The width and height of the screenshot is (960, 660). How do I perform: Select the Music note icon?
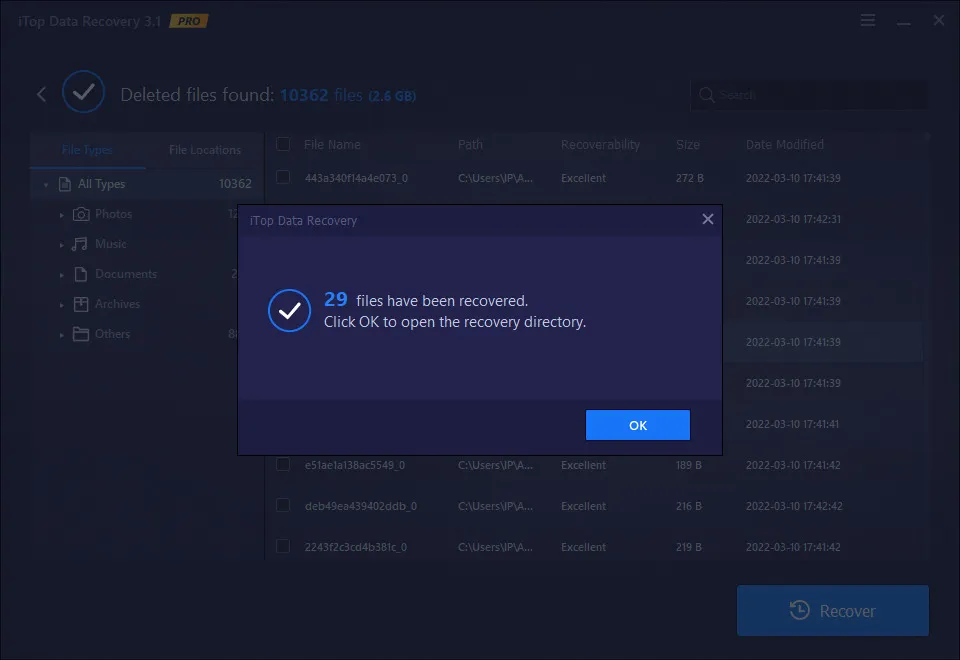click(82, 244)
